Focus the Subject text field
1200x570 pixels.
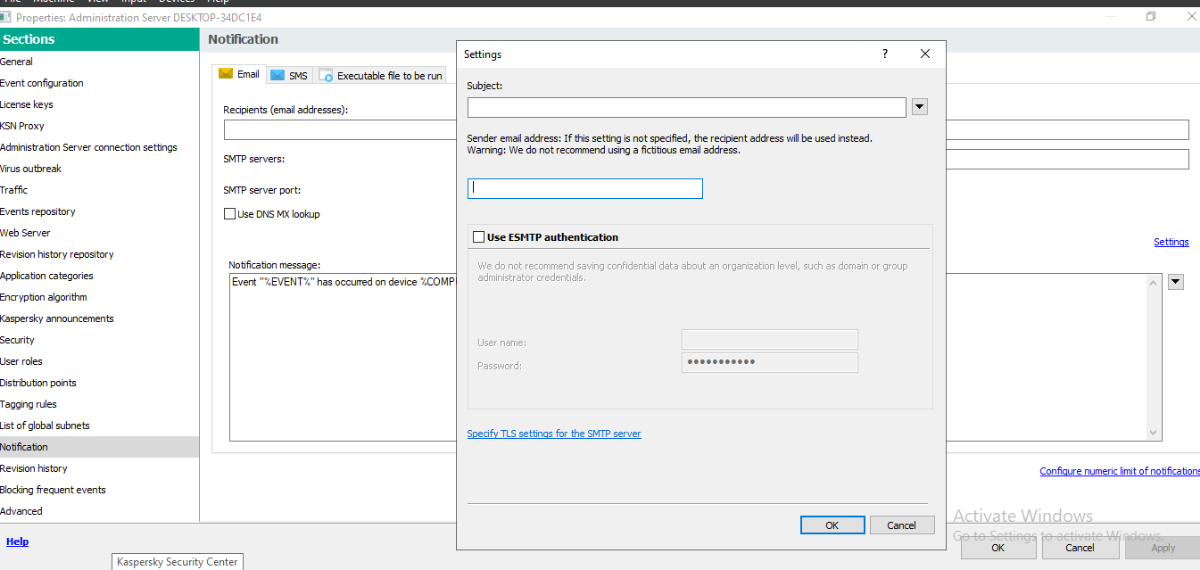click(686, 107)
